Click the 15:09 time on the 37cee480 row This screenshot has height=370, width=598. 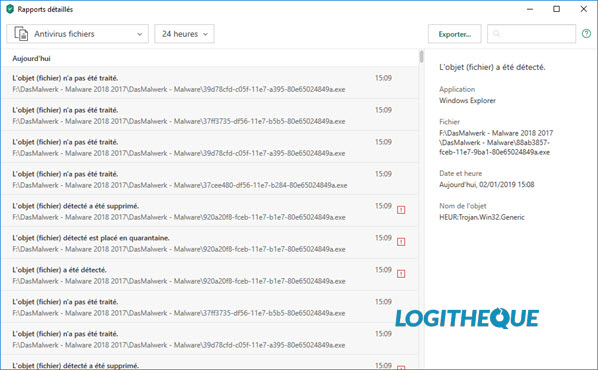(x=383, y=174)
